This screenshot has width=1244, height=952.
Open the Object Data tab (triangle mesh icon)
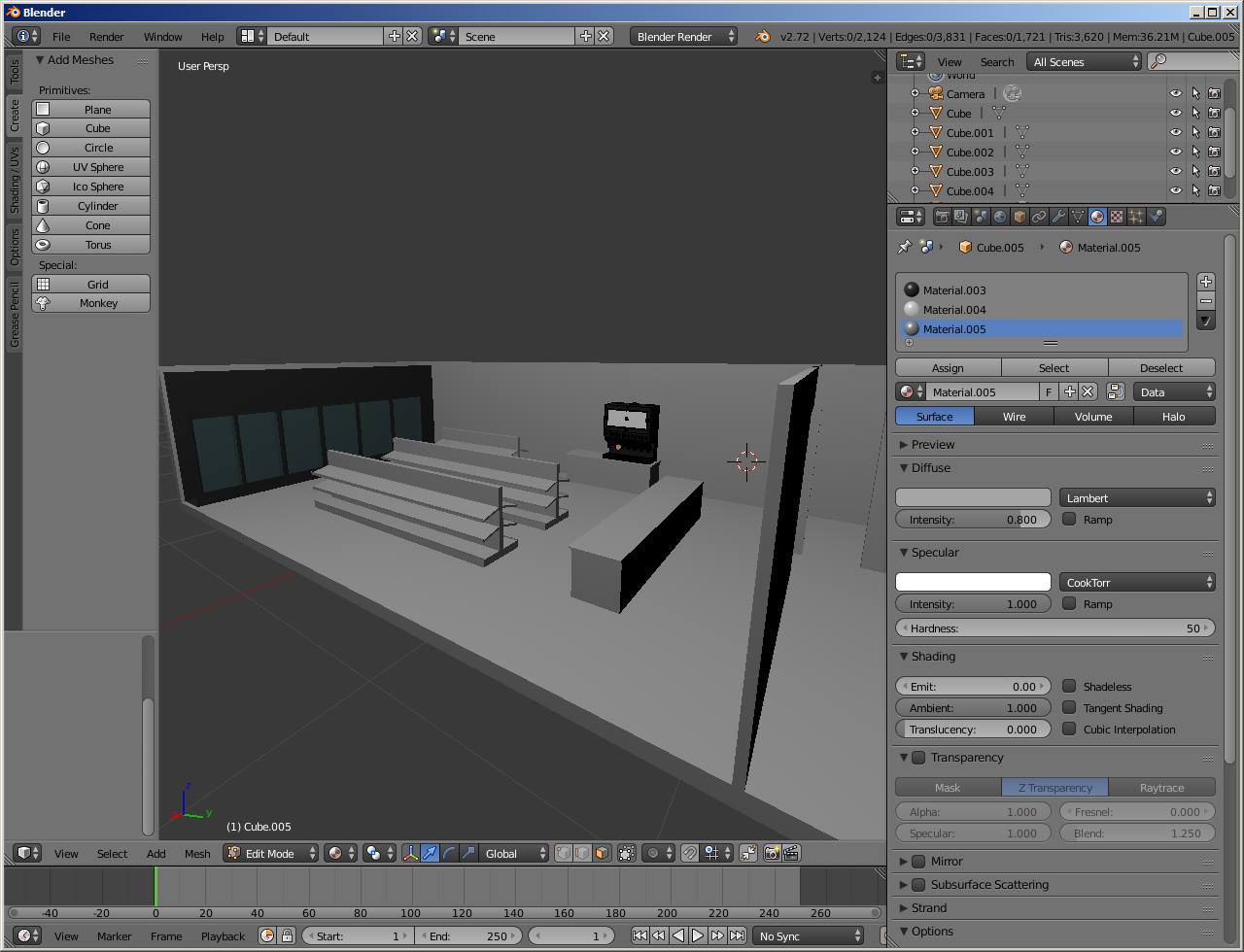pyautogui.click(x=1078, y=217)
